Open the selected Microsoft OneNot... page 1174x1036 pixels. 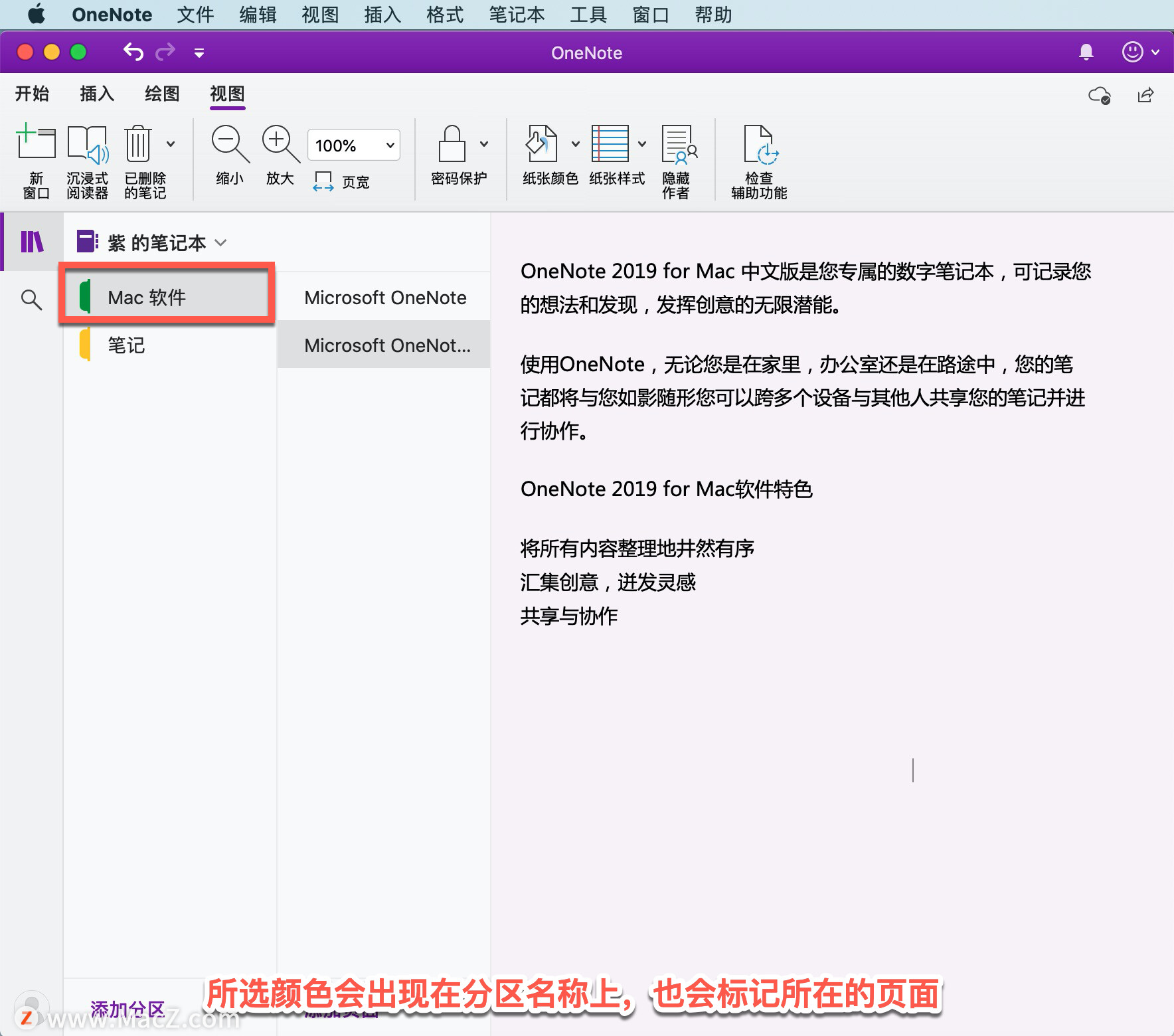pos(384,345)
